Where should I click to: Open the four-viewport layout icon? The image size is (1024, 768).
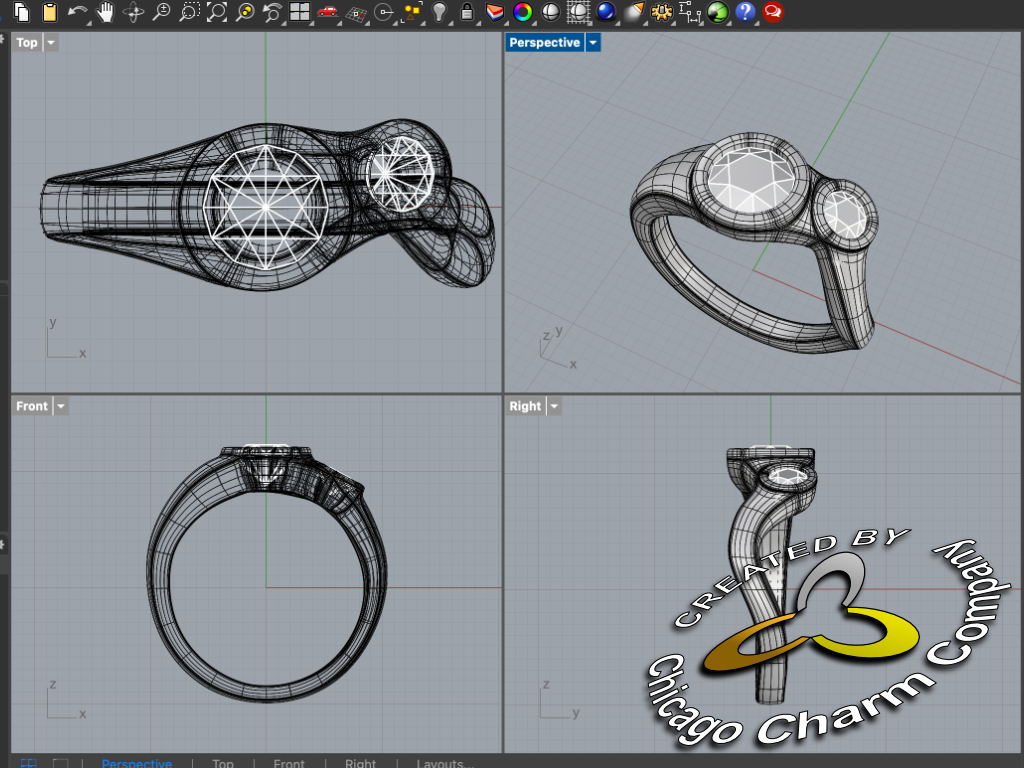tap(299, 12)
